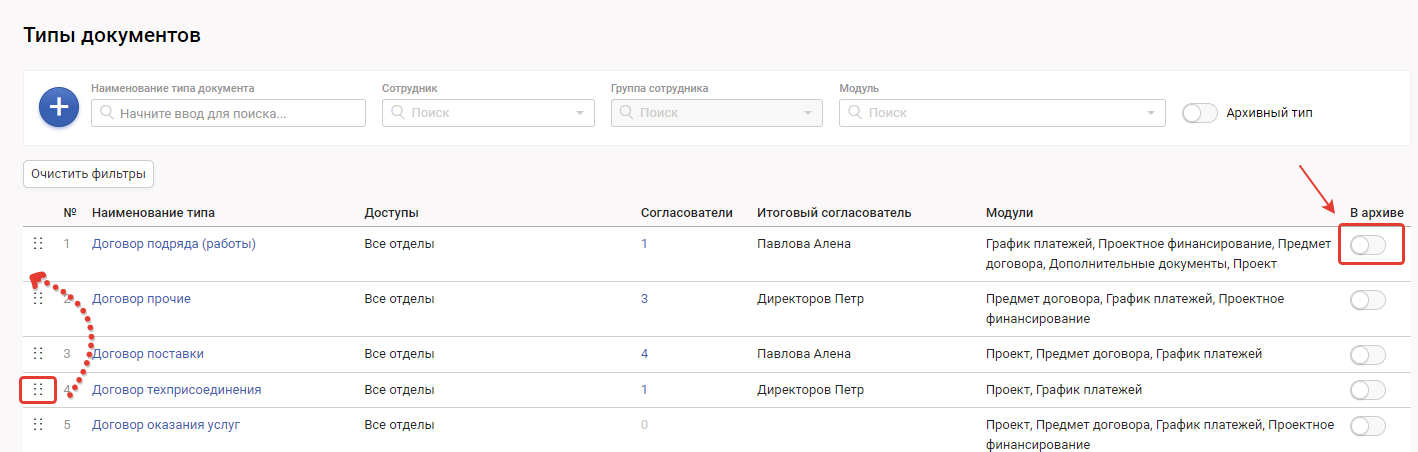Open the Группа сотрудника dropdown
This screenshot has width=1418, height=452.
716,113
